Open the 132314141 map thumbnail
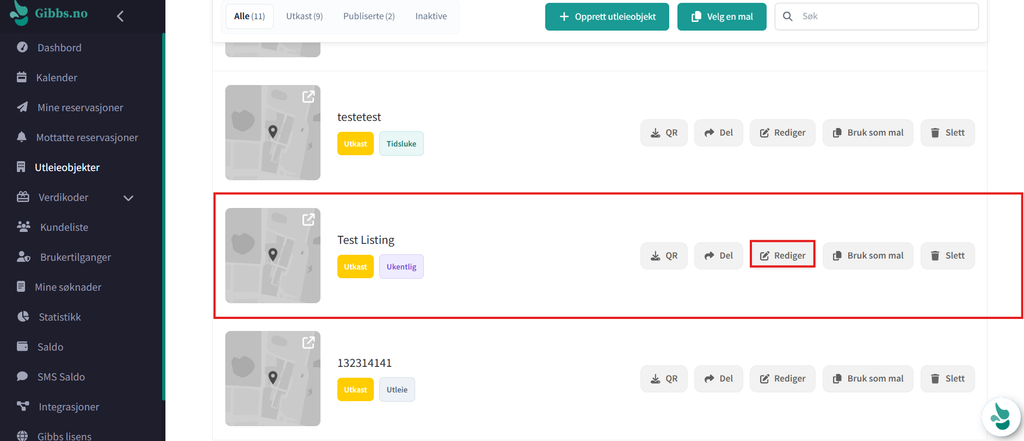This screenshot has width=1024, height=441. point(273,378)
